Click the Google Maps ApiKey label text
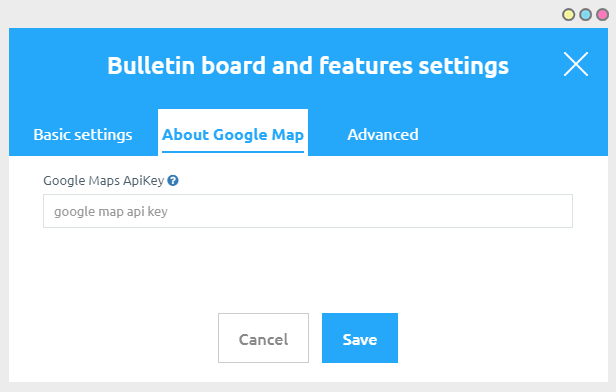Image resolution: width=616 pixels, height=392 pixels. [104, 181]
